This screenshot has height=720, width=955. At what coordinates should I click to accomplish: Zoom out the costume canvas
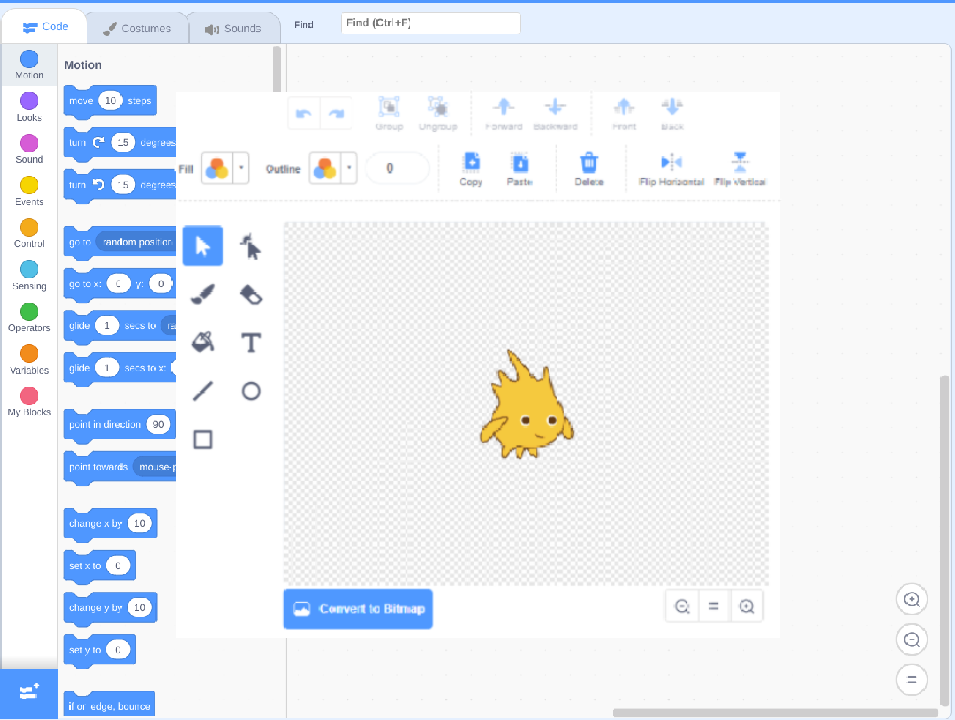pyautogui.click(x=682, y=607)
